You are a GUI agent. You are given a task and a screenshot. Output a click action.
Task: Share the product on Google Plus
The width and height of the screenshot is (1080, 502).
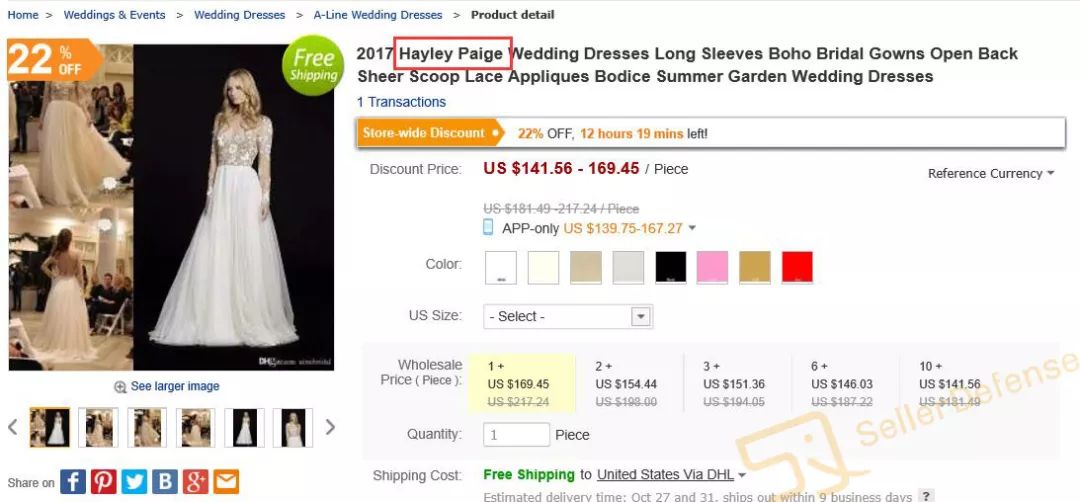click(196, 482)
